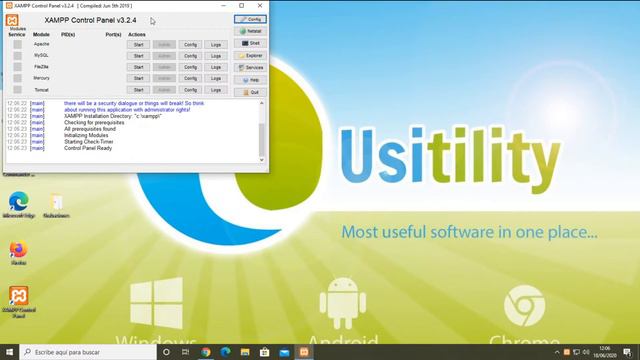Select the "All prerequisites found" log line
This screenshot has height=360, width=640.
[x=90, y=129]
